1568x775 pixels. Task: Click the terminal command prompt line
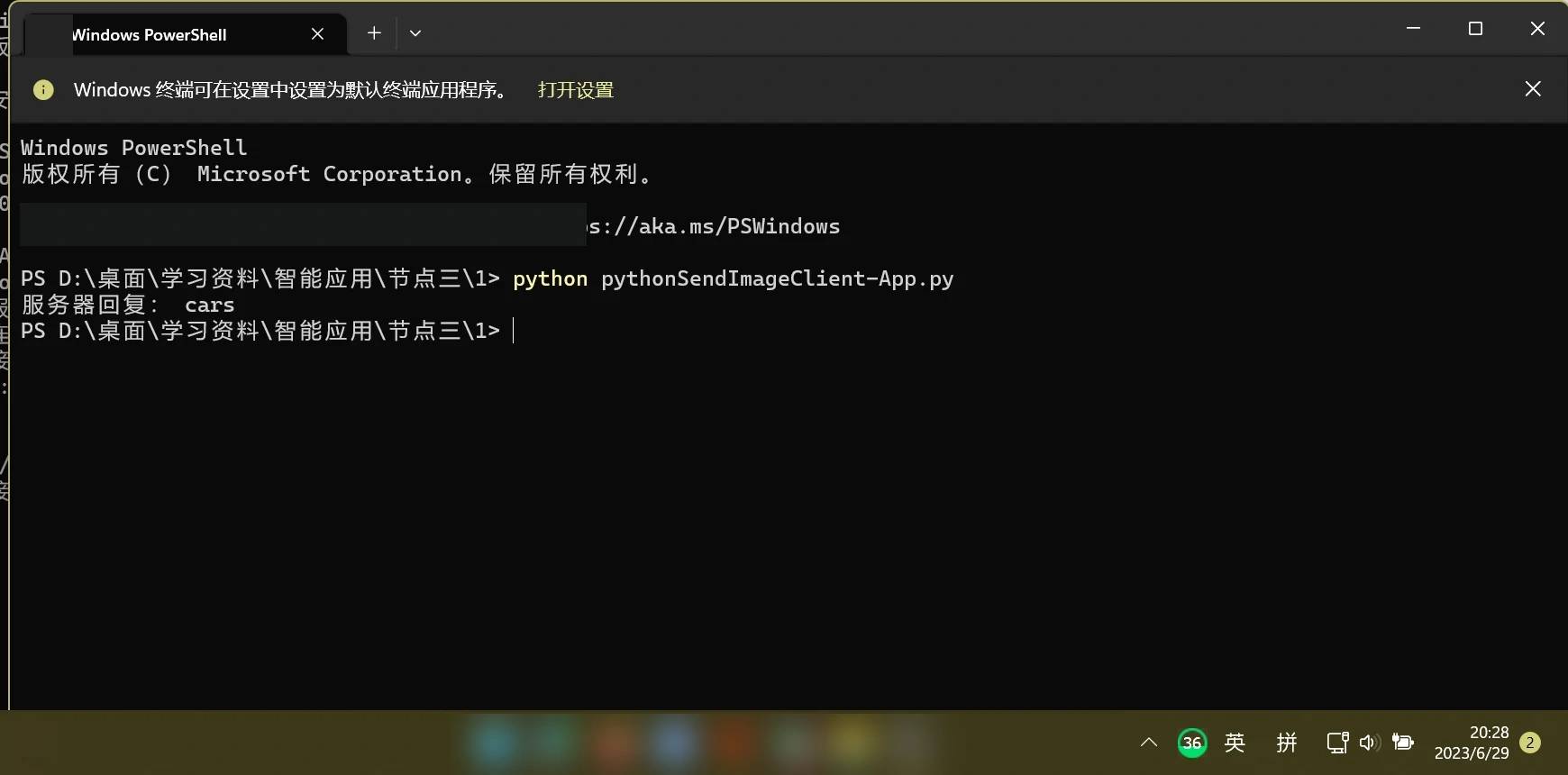point(267,331)
